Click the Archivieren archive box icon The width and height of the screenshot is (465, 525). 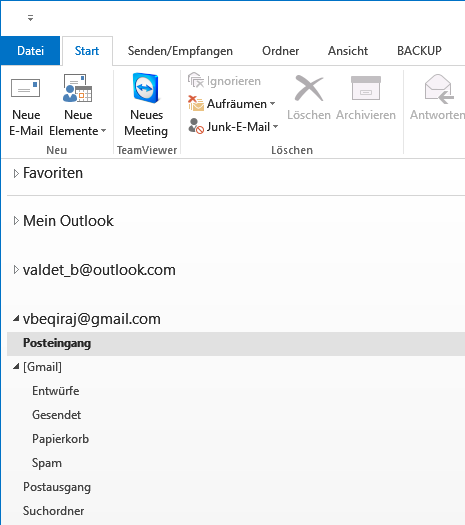[x=366, y=88]
